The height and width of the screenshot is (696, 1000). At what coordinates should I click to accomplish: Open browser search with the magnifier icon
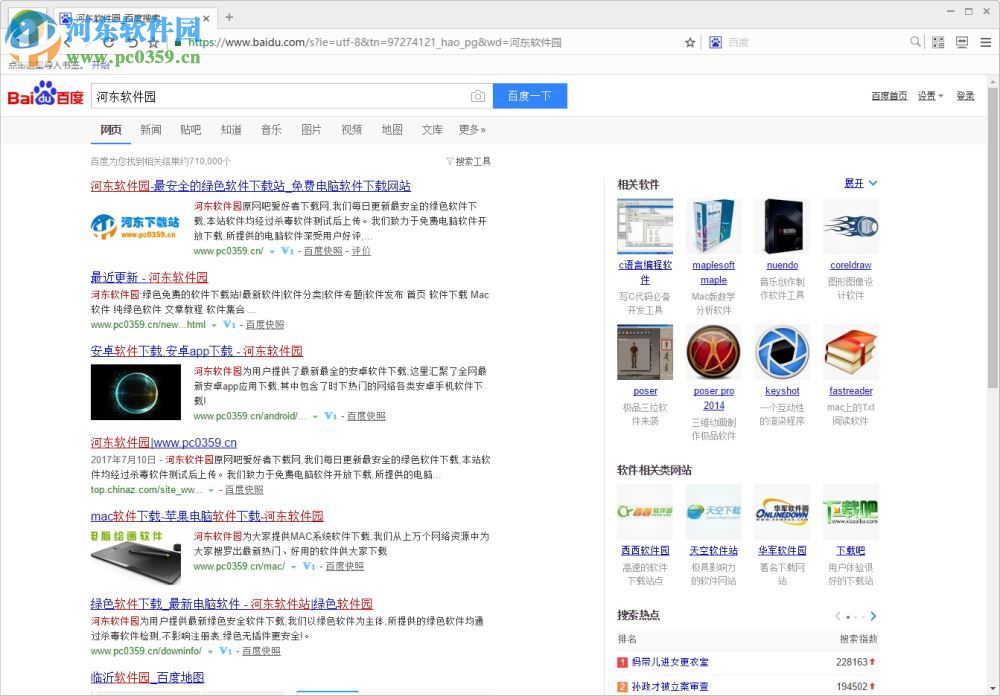click(x=915, y=42)
